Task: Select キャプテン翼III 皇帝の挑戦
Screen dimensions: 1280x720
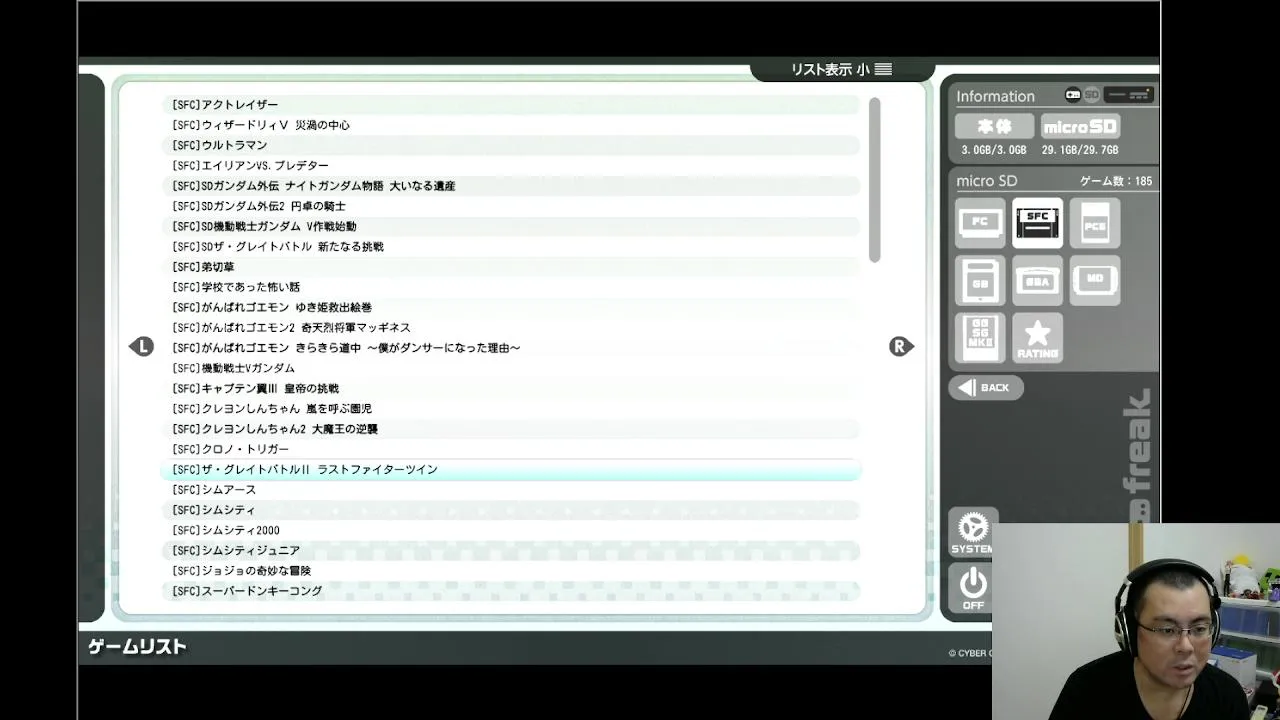Action: click(510, 388)
